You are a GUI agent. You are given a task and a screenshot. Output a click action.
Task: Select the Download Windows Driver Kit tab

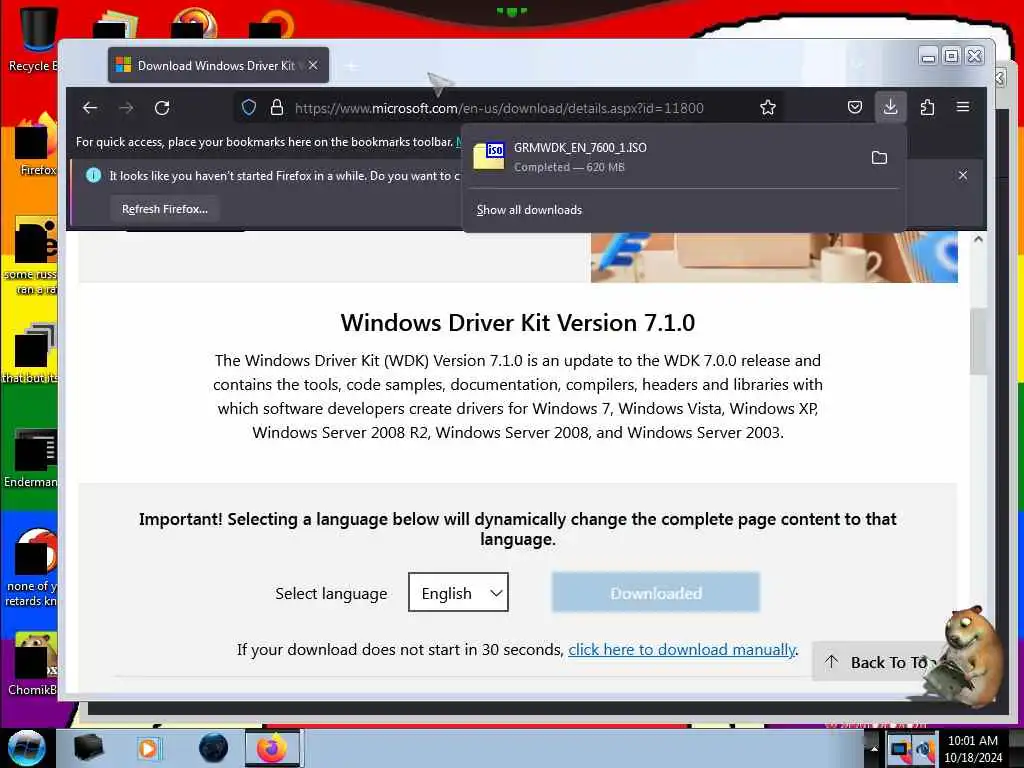(218, 65)
